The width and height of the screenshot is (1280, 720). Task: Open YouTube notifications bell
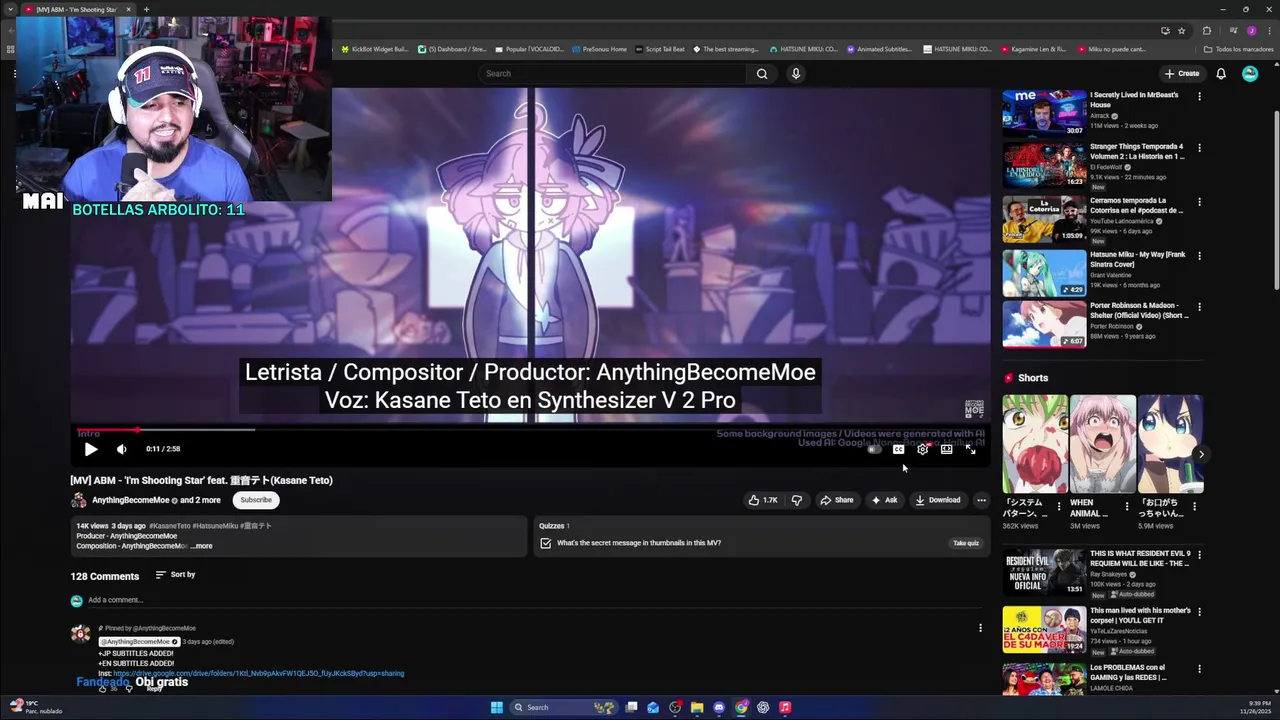pos(1221,73)
